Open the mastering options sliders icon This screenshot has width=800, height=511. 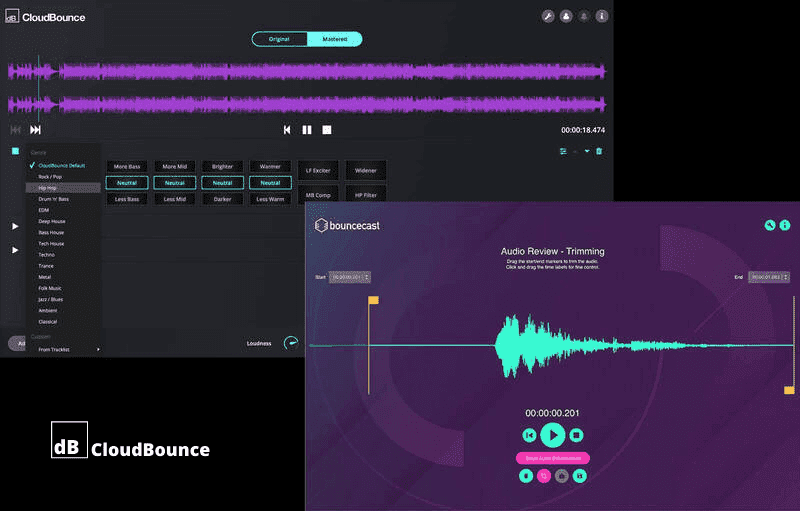coord(563,151)
